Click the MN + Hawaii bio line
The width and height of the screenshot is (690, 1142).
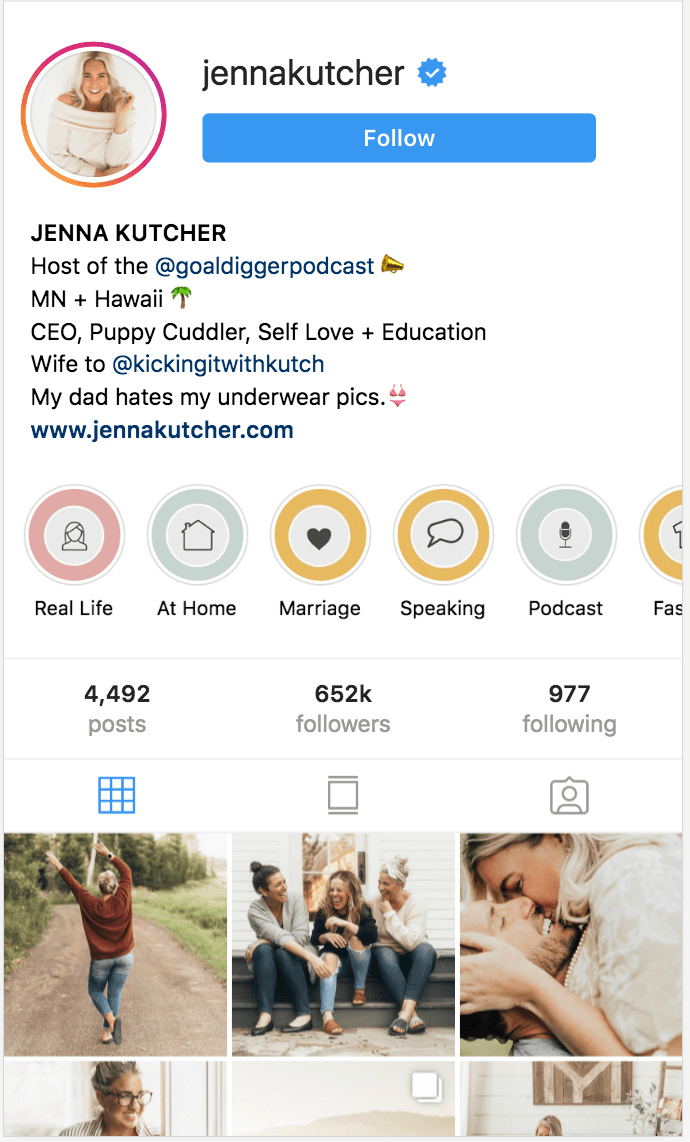tap(111, 299)
